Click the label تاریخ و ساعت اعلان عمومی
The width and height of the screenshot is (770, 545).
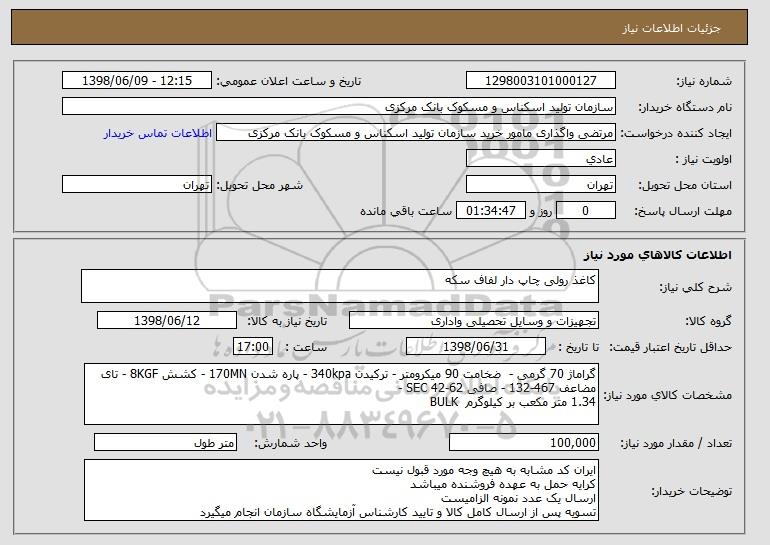point(289,81)
